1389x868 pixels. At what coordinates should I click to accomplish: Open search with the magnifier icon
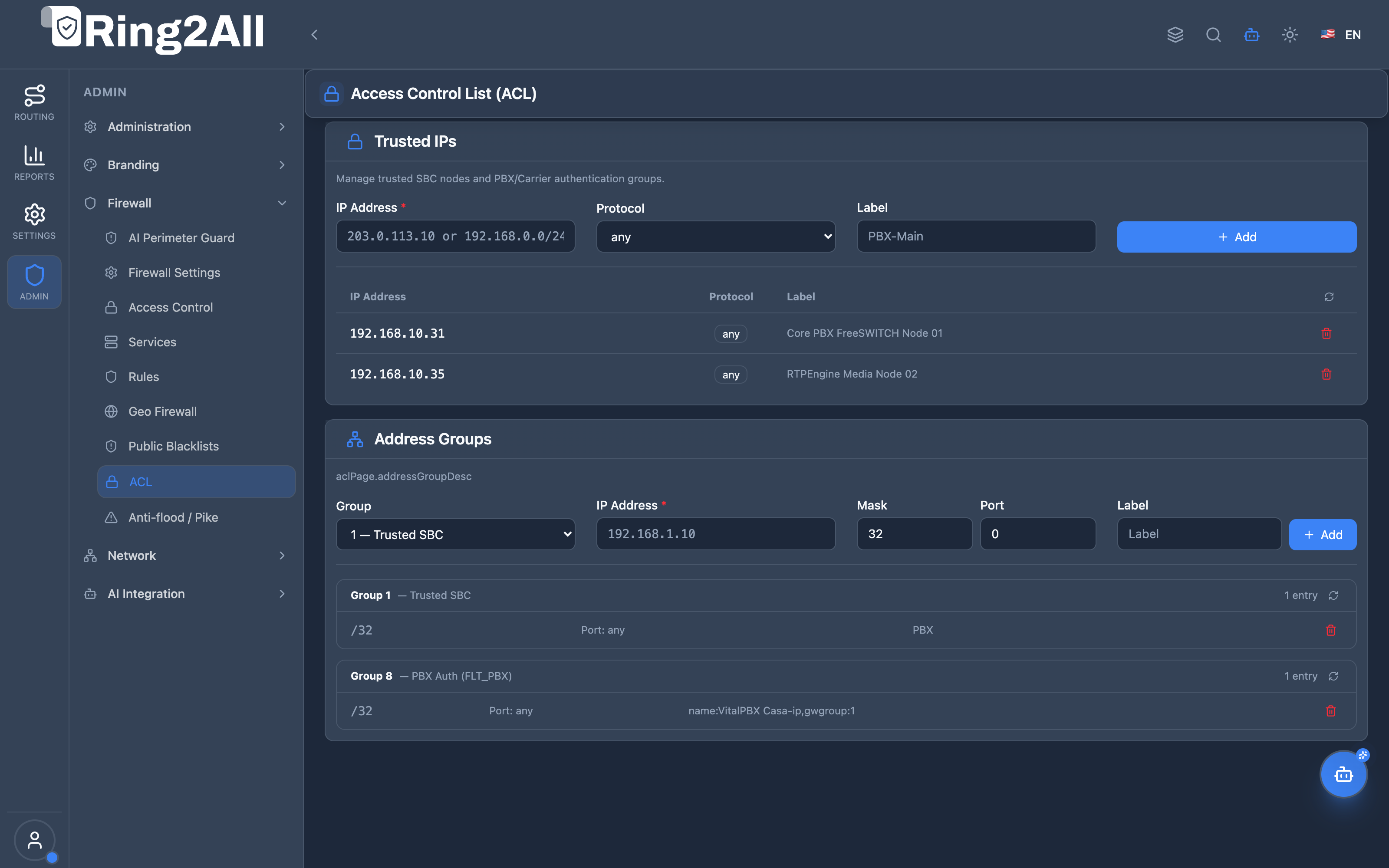click(1213, 35)
